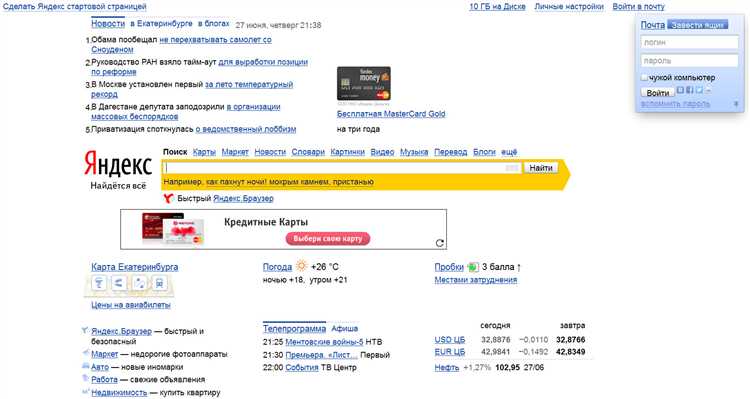Expand the ещё services menu above search
The width and height of the screenshot is (750, 399).
(x=509, y=152)
